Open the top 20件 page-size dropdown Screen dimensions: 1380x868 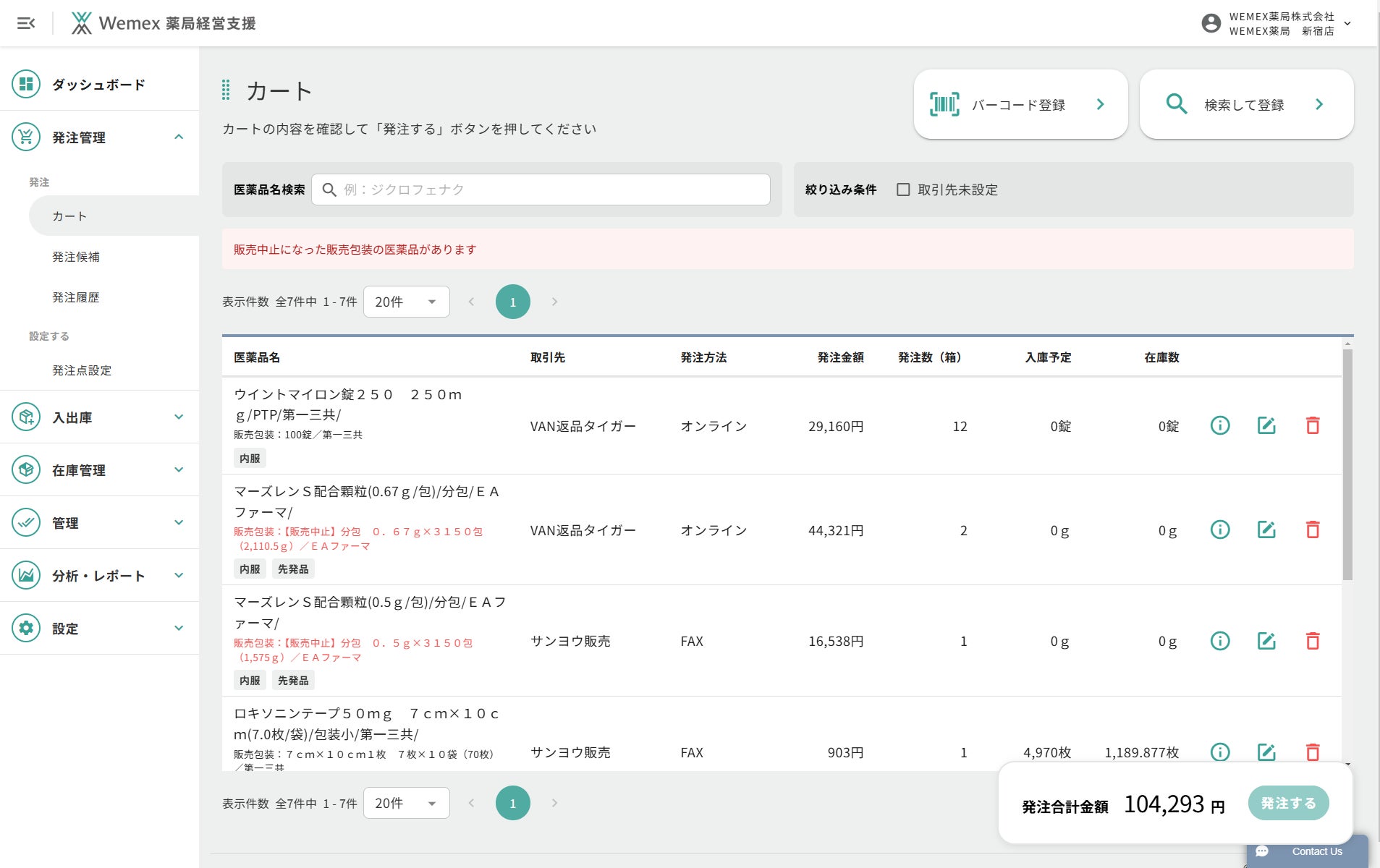pos(406,302)
